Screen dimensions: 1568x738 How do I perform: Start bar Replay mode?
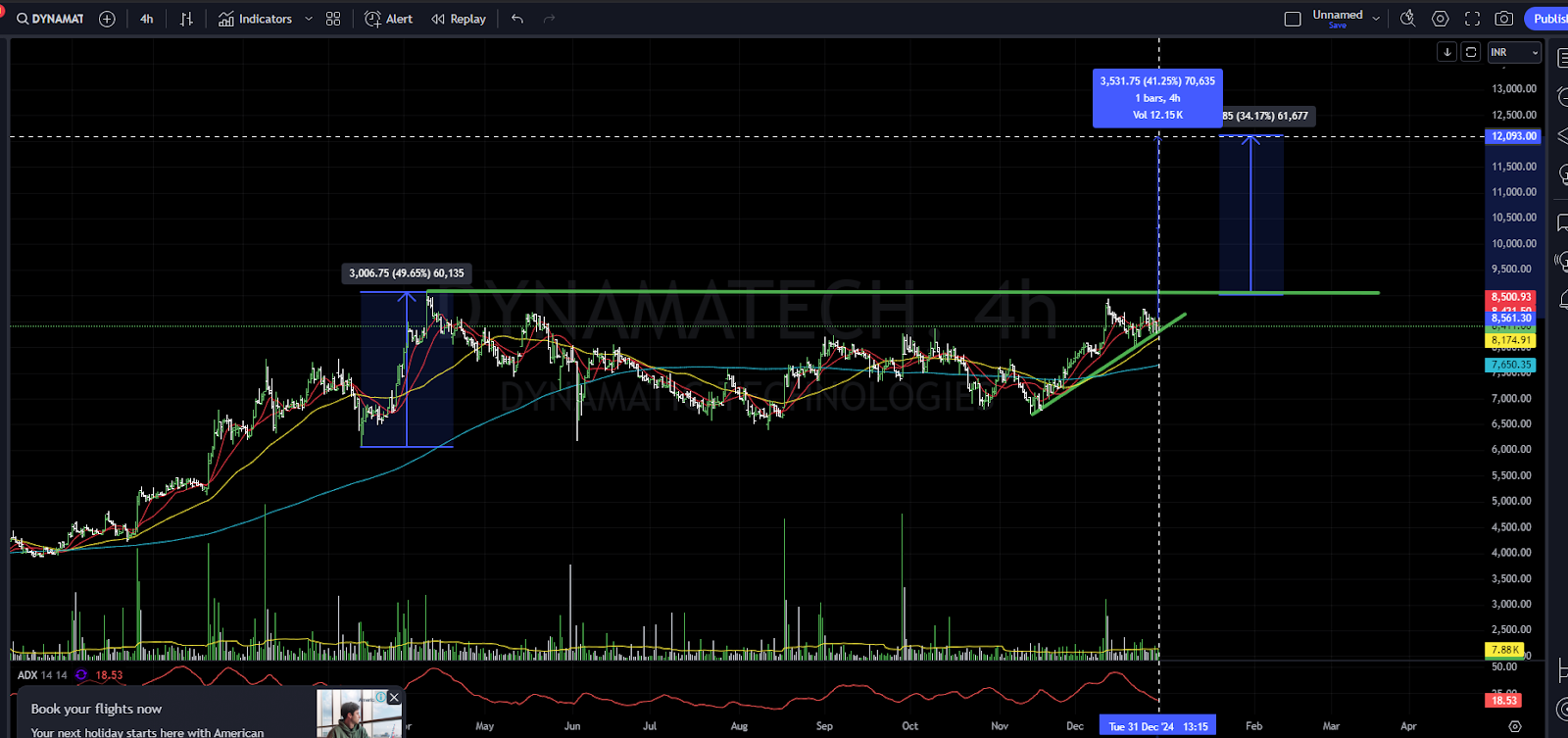pyautogui.click(x=459, y=19)
